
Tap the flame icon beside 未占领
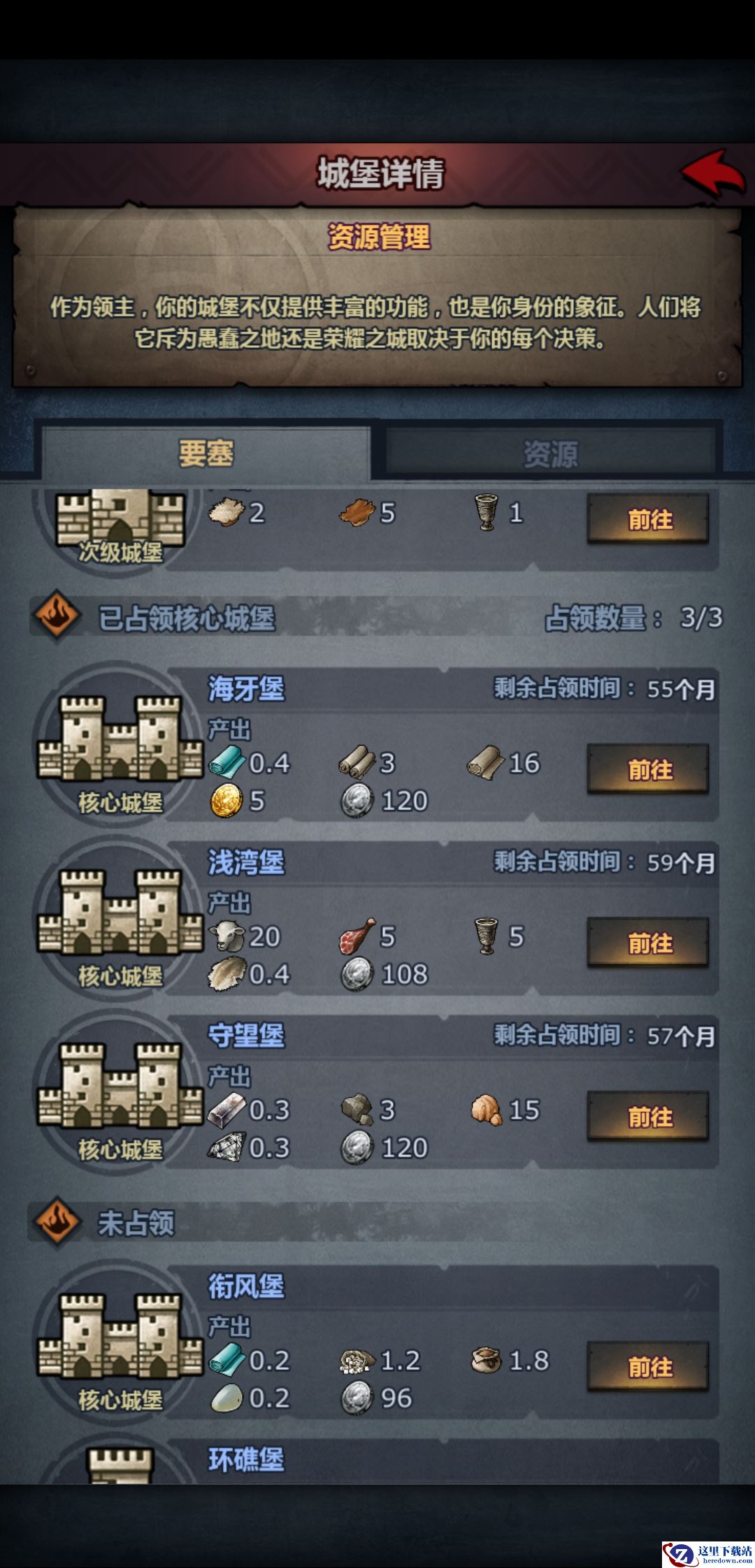point(56,1221)
